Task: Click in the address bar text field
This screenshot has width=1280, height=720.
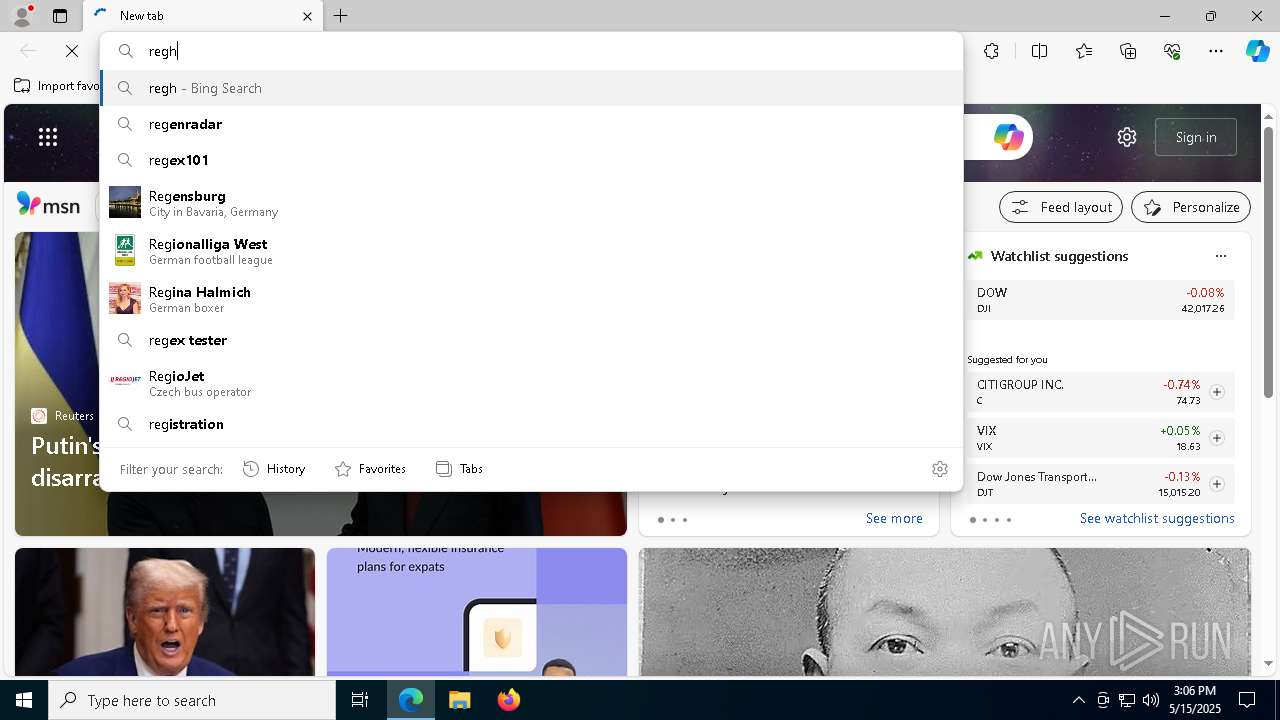Action: 550,51
